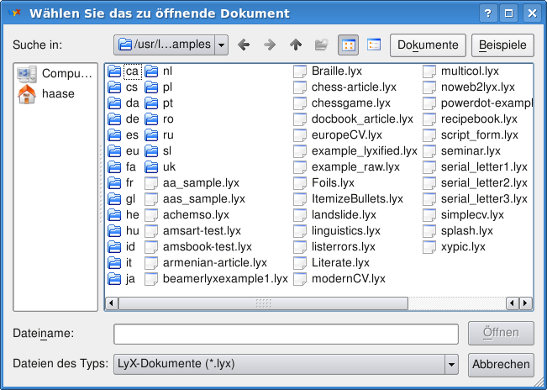Go forward with the right arrow icon
This screenshot has width=547, height=390.
[x=270, y=45]
